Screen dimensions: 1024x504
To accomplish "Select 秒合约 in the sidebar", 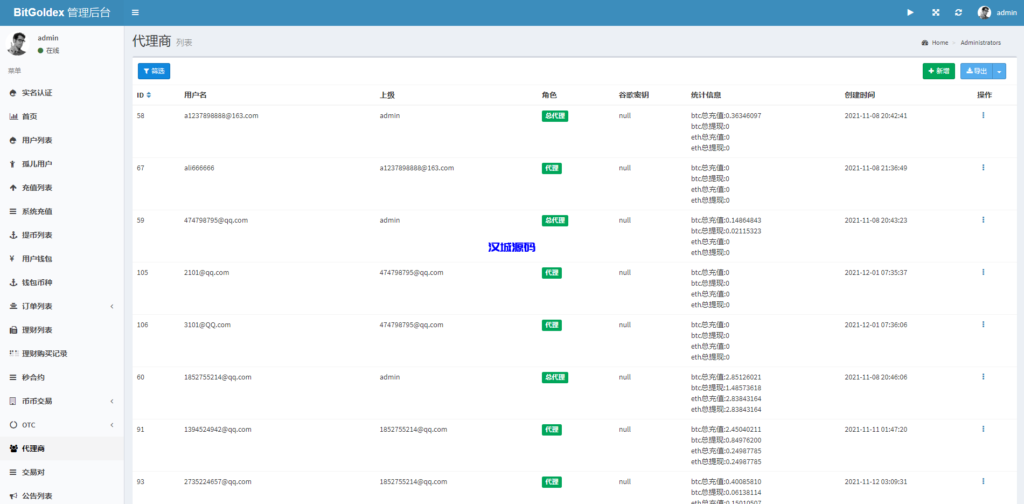I will (61, 377).
